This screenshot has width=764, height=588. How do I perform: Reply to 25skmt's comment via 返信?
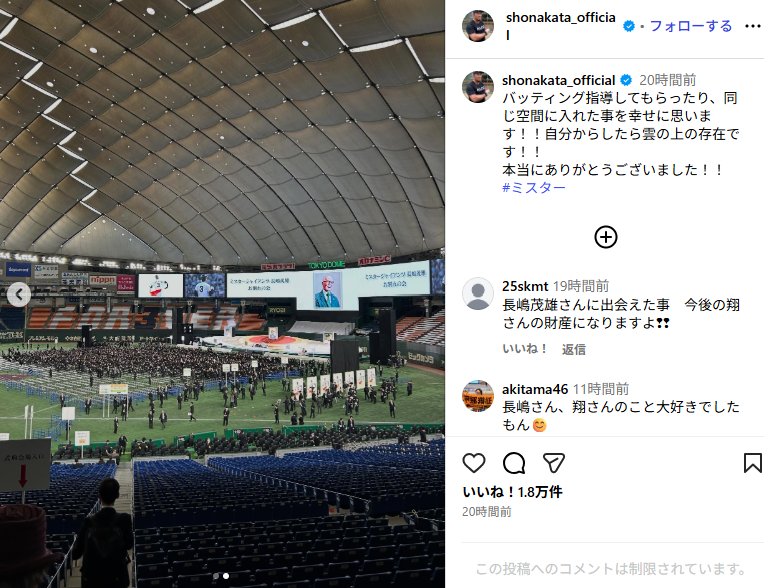point(573,349)
